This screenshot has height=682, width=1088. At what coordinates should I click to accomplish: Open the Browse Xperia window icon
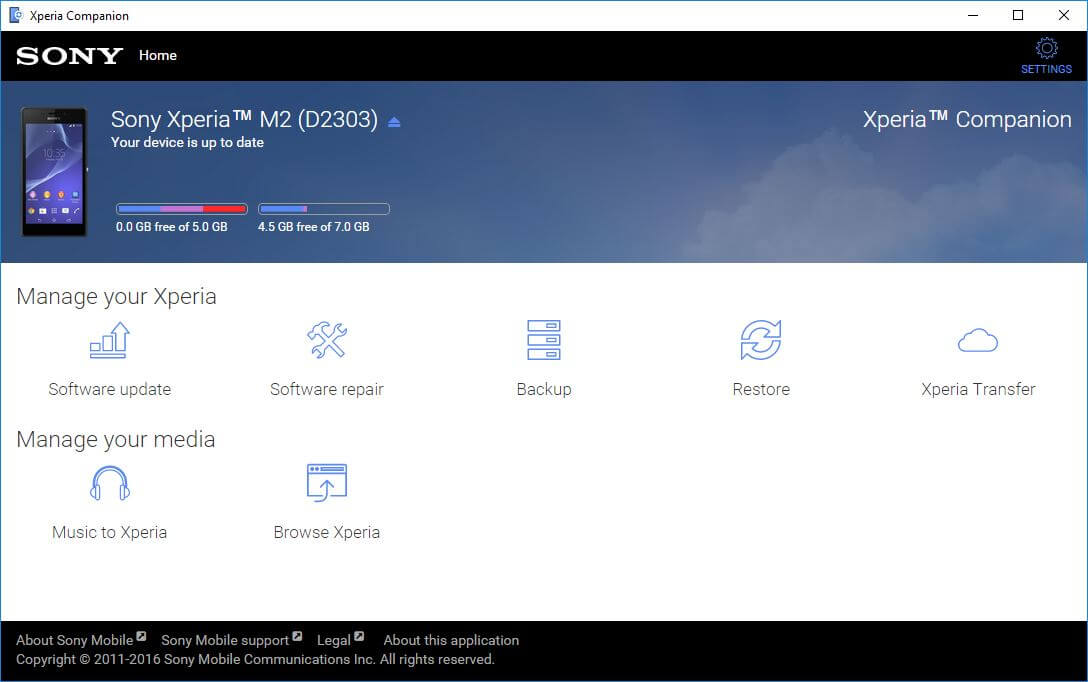coord(327,483)
